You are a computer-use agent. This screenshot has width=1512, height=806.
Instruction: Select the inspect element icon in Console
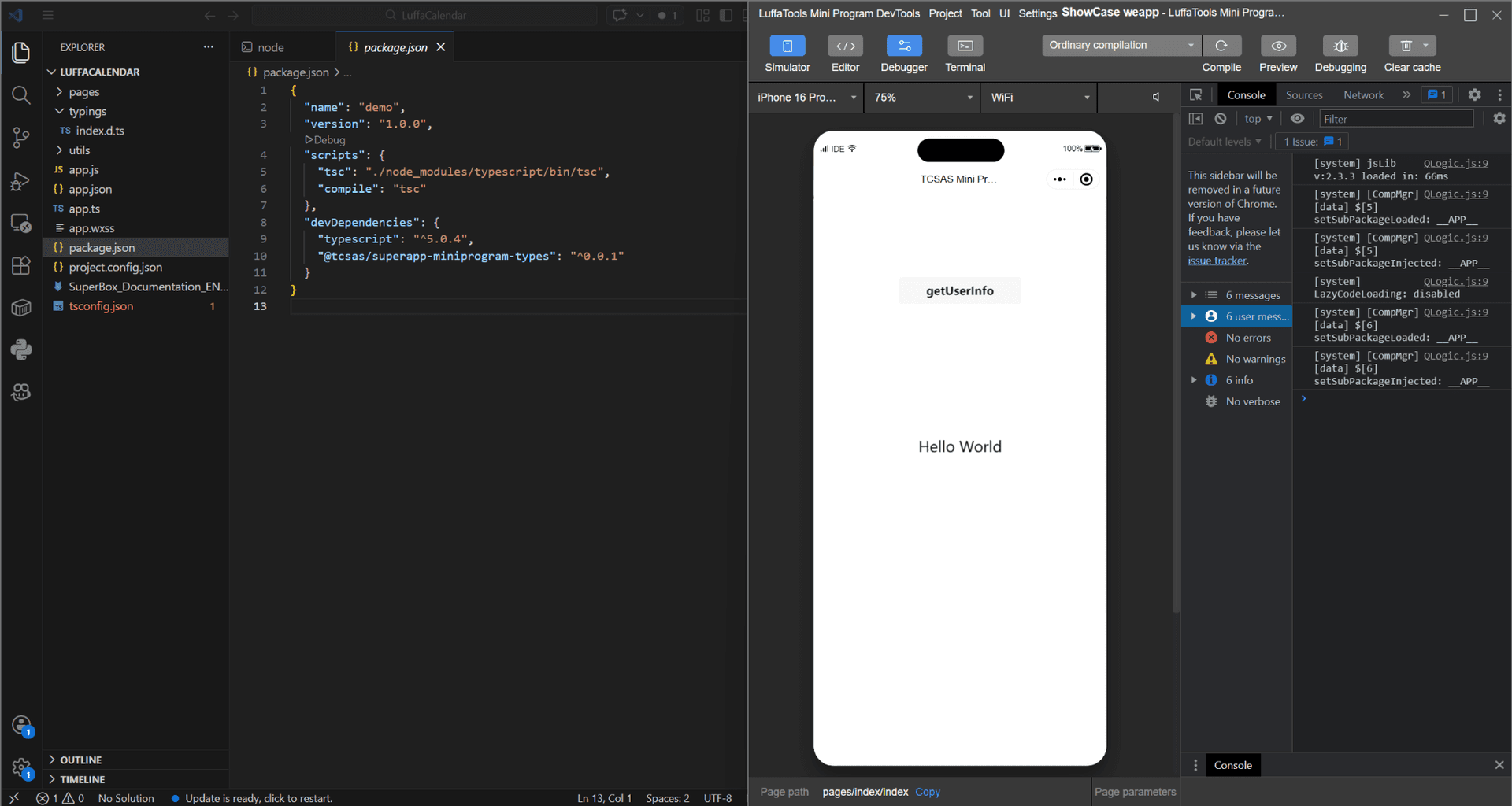[1196, 94]
